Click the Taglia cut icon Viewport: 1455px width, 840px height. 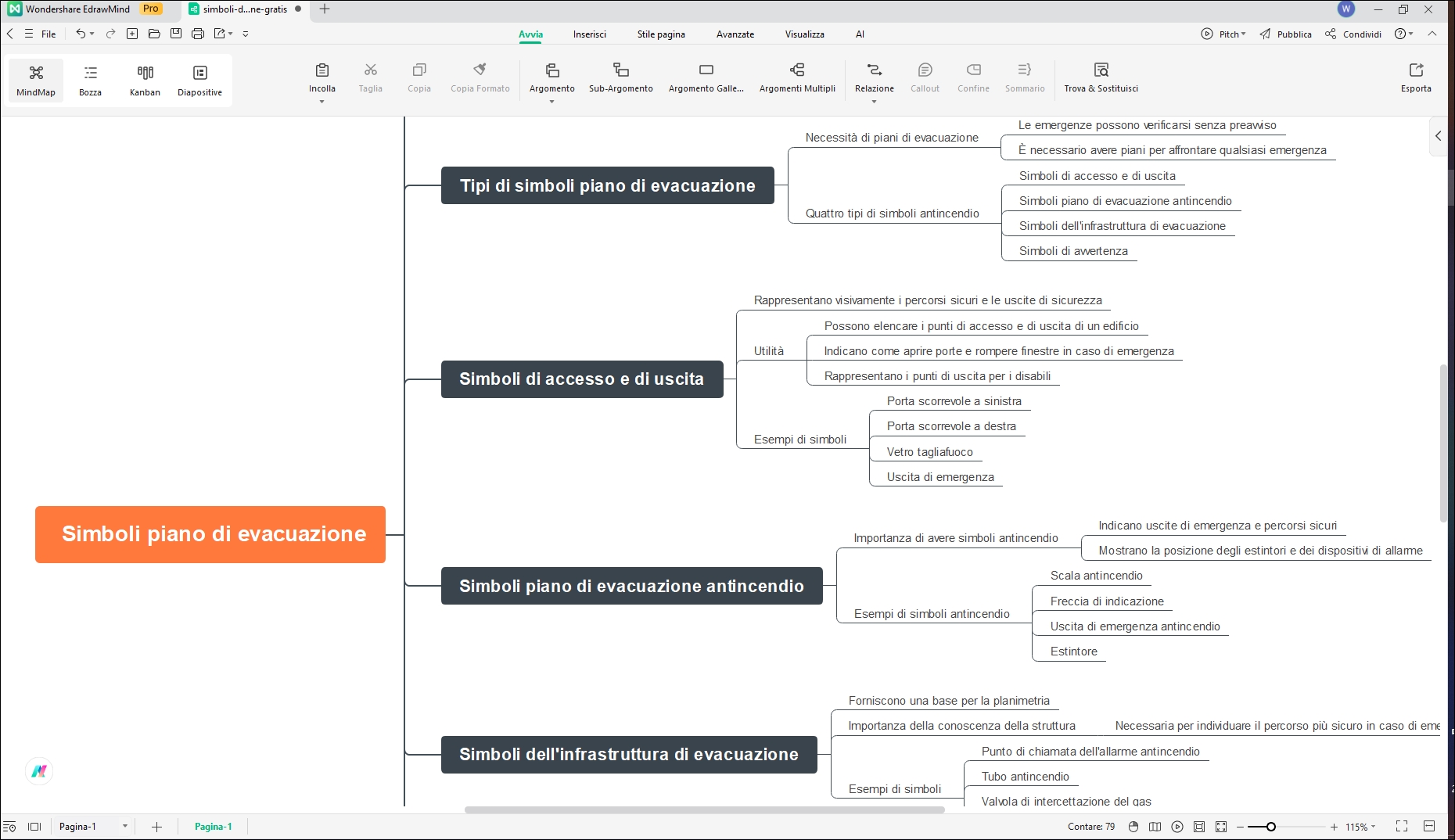pyautogui.click(x=371, y=70)
